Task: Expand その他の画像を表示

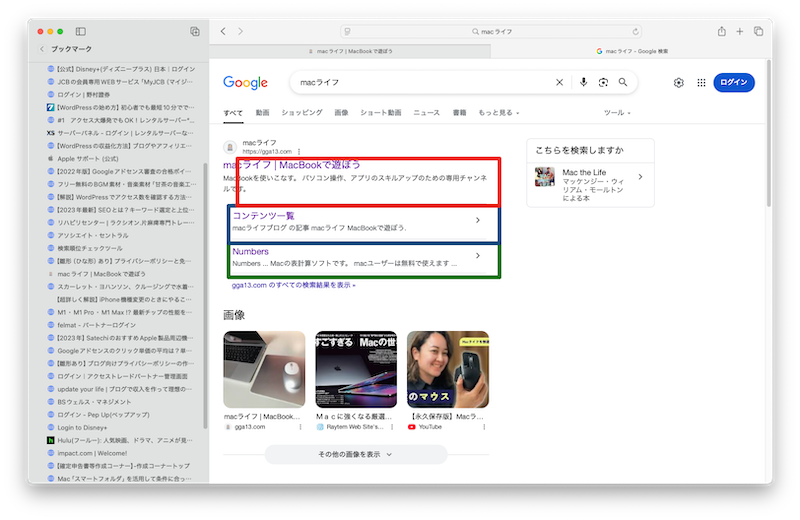Action: [356, 454]
